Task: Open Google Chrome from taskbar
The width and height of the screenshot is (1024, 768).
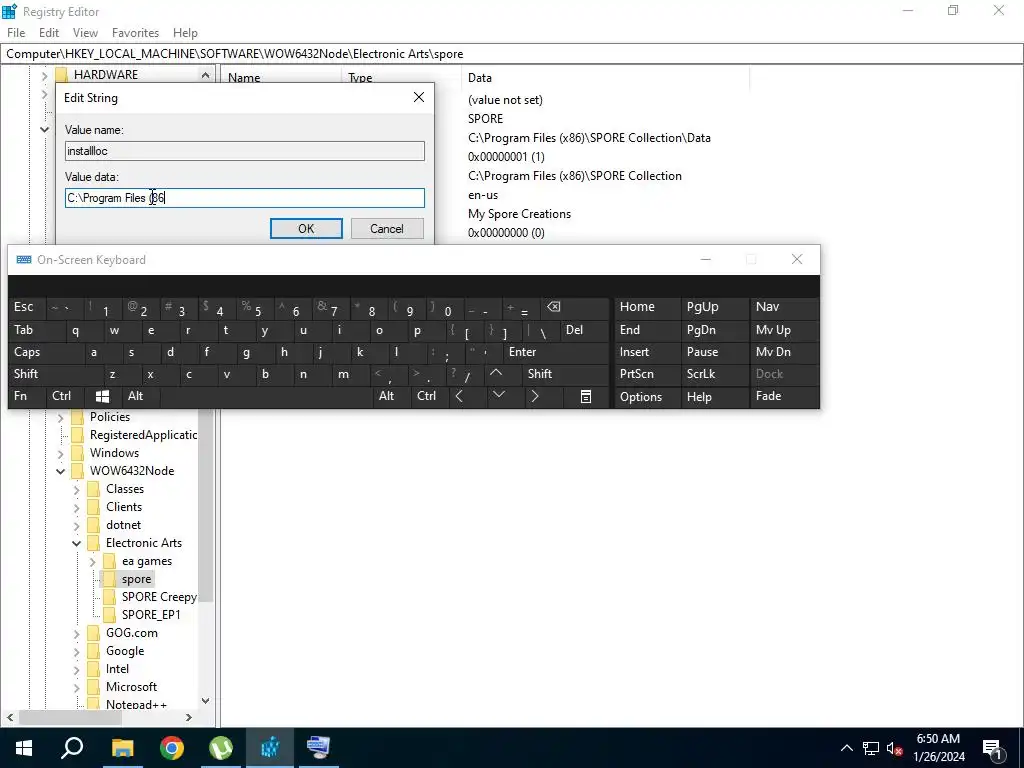Action: tap(172, 748)
